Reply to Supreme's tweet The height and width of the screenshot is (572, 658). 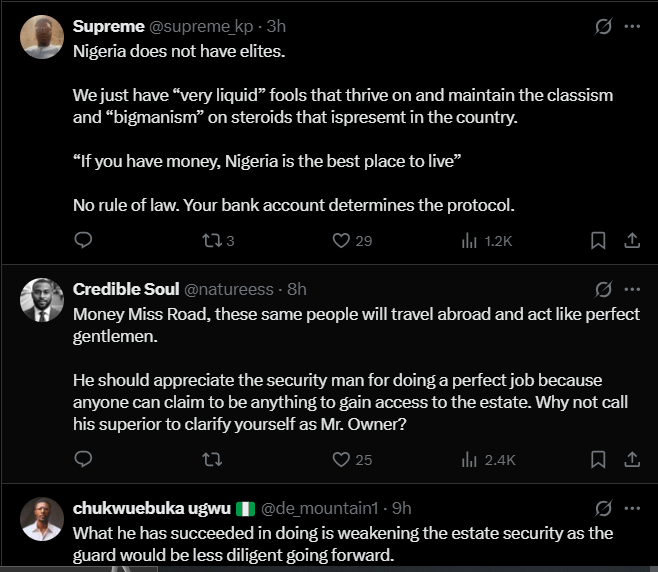[84, 240]
